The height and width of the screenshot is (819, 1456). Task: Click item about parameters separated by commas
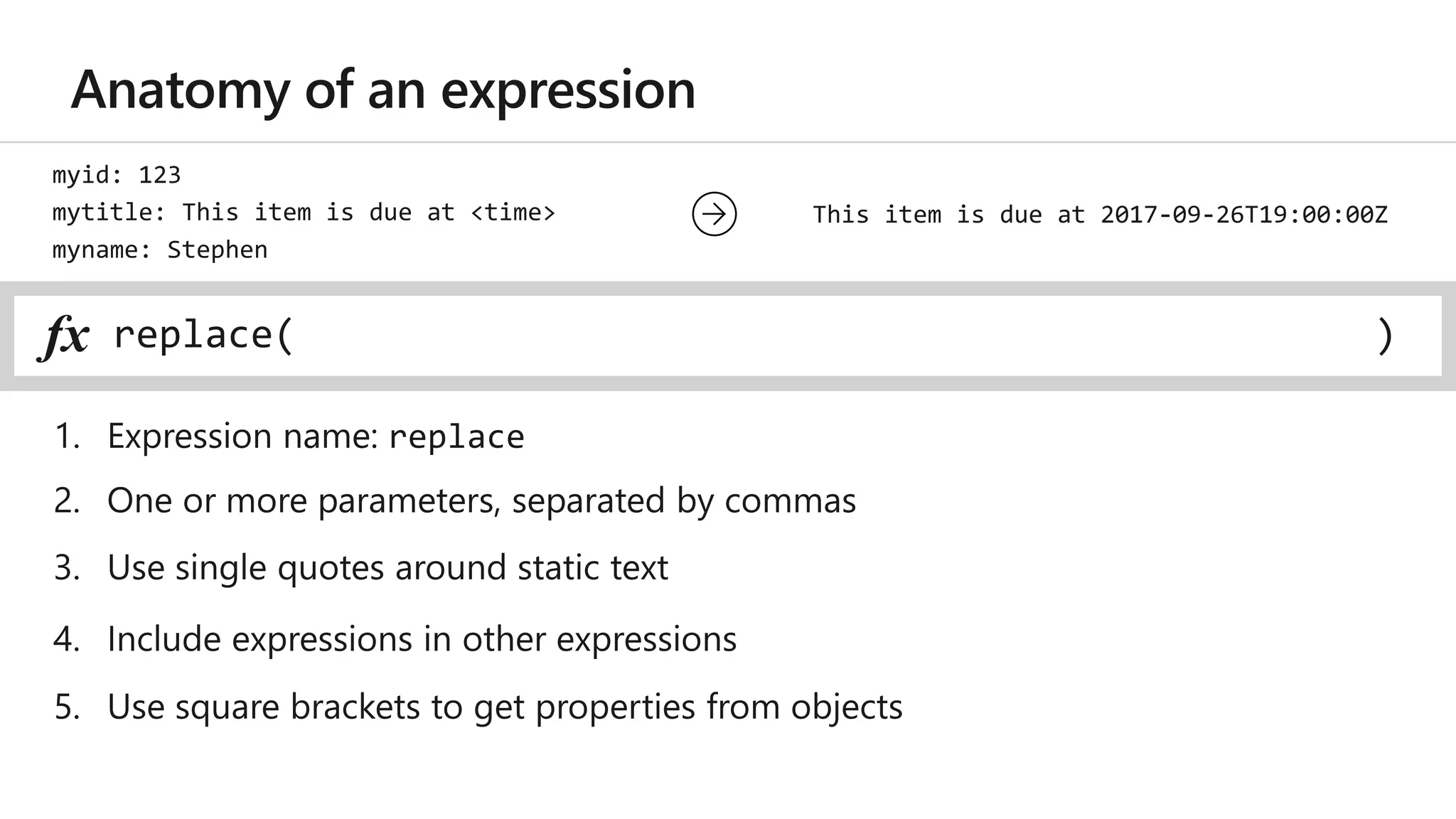(481, 500)
